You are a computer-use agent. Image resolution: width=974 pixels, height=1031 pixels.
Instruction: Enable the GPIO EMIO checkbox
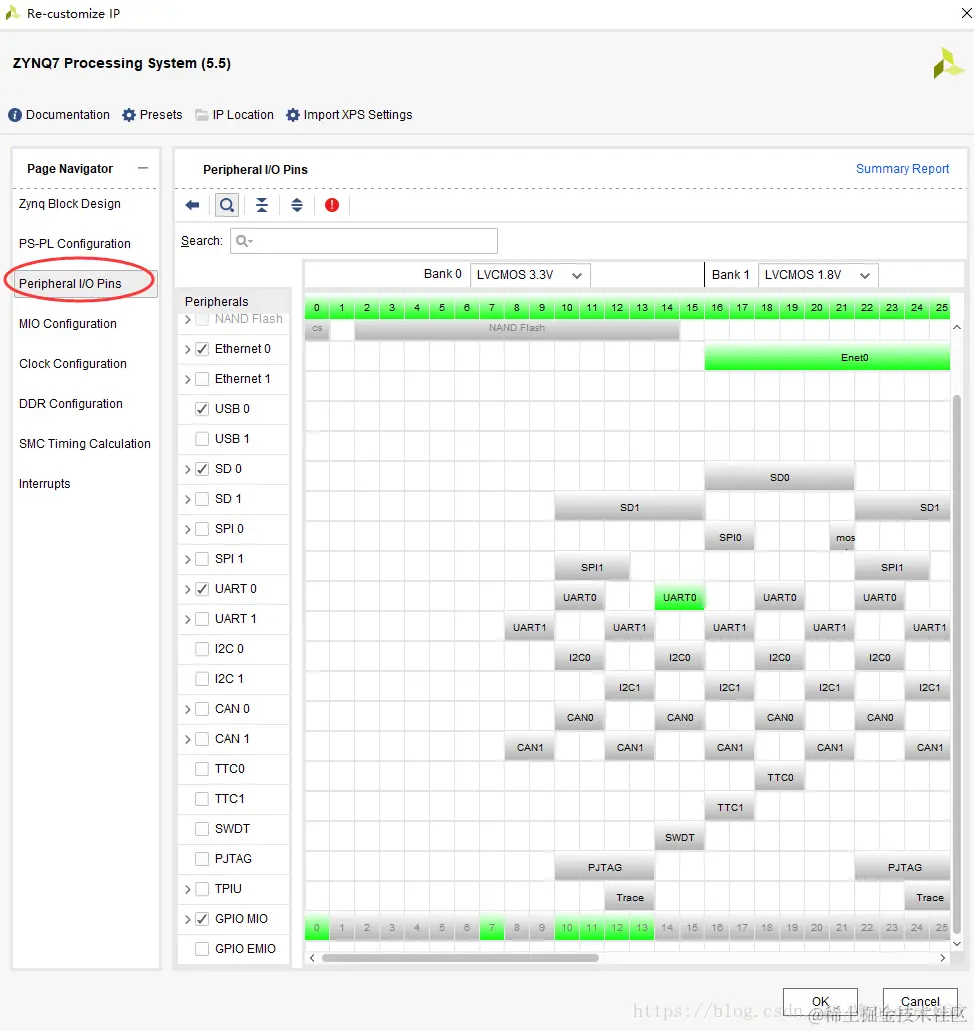[202, 949]
